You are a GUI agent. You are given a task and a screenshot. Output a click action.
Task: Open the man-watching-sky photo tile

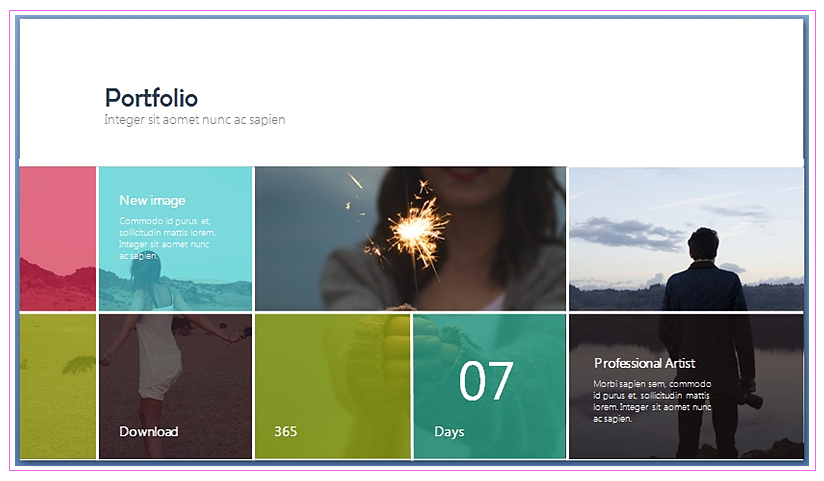click(686, 239)
